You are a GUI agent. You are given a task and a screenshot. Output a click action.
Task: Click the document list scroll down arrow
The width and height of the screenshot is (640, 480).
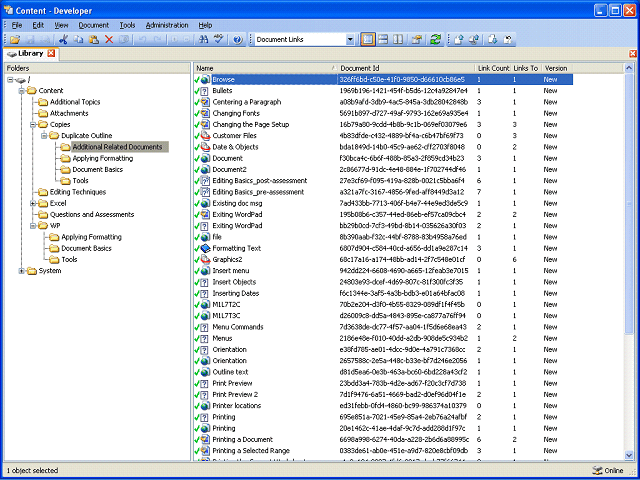[629, 455]
